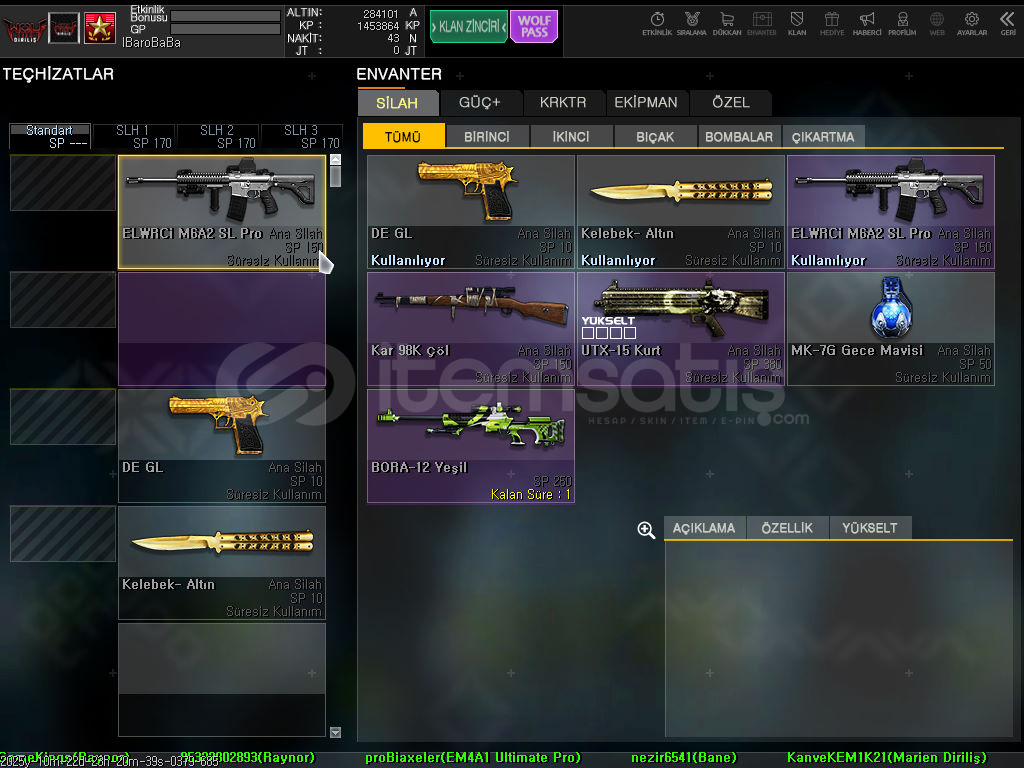Click the Wolf Pass button
This screenshot has width=1024, height=768.
click(x=534, y=26)
